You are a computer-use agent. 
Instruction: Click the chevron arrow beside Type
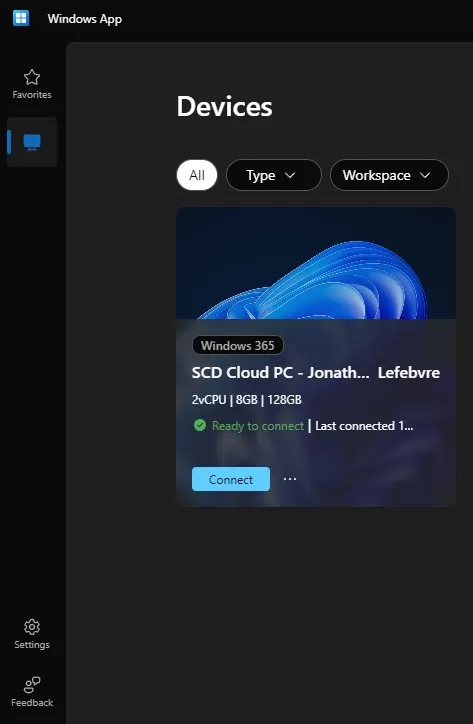click(290, 175)
